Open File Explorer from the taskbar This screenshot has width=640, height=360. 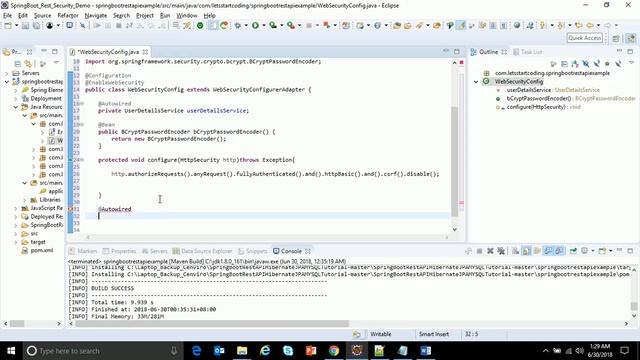point(242,351)
